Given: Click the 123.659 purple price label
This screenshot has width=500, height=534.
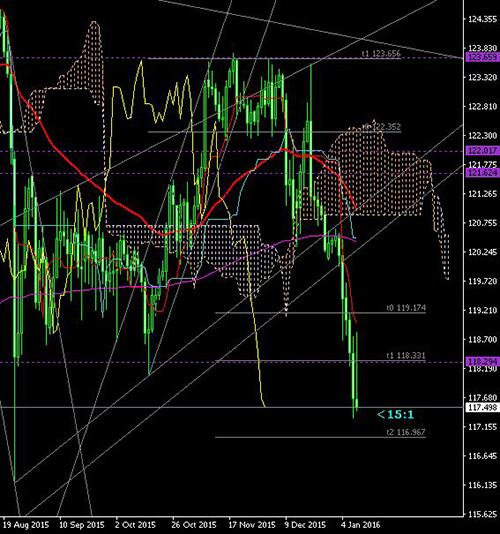Looking at the screenshot, I should pos(482,57).
